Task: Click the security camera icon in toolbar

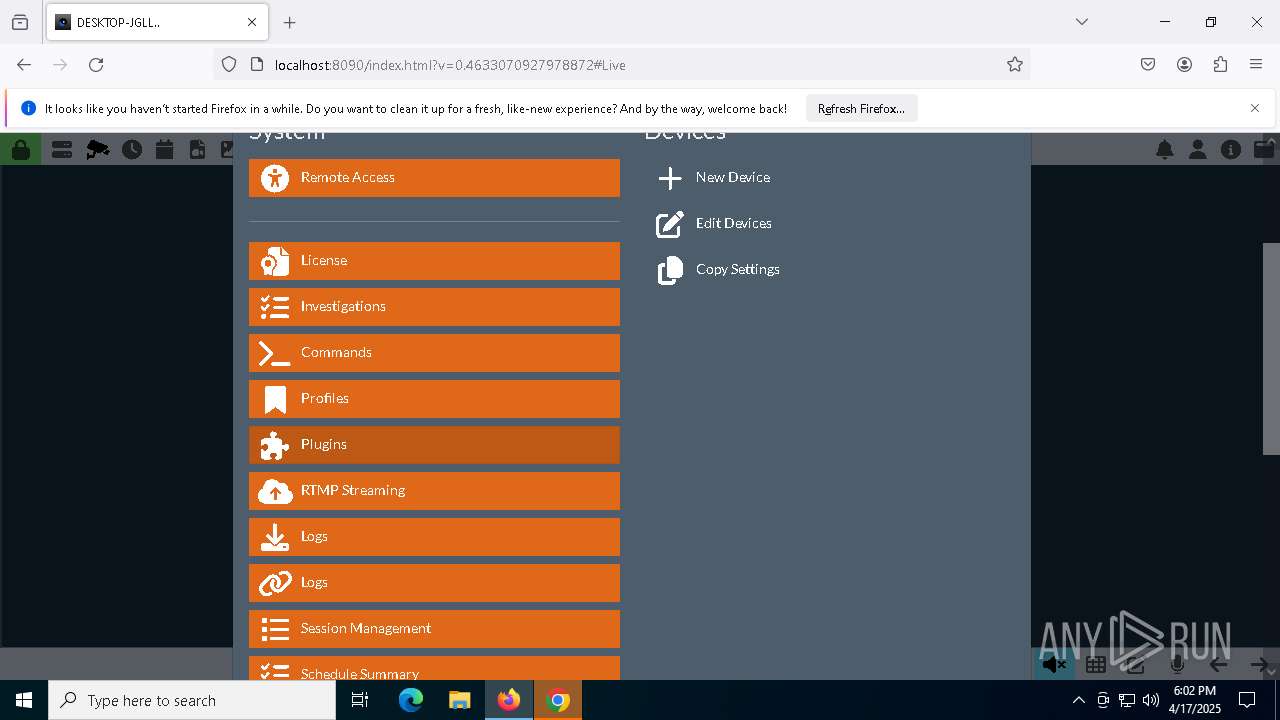Action: (x=97, y=150)
